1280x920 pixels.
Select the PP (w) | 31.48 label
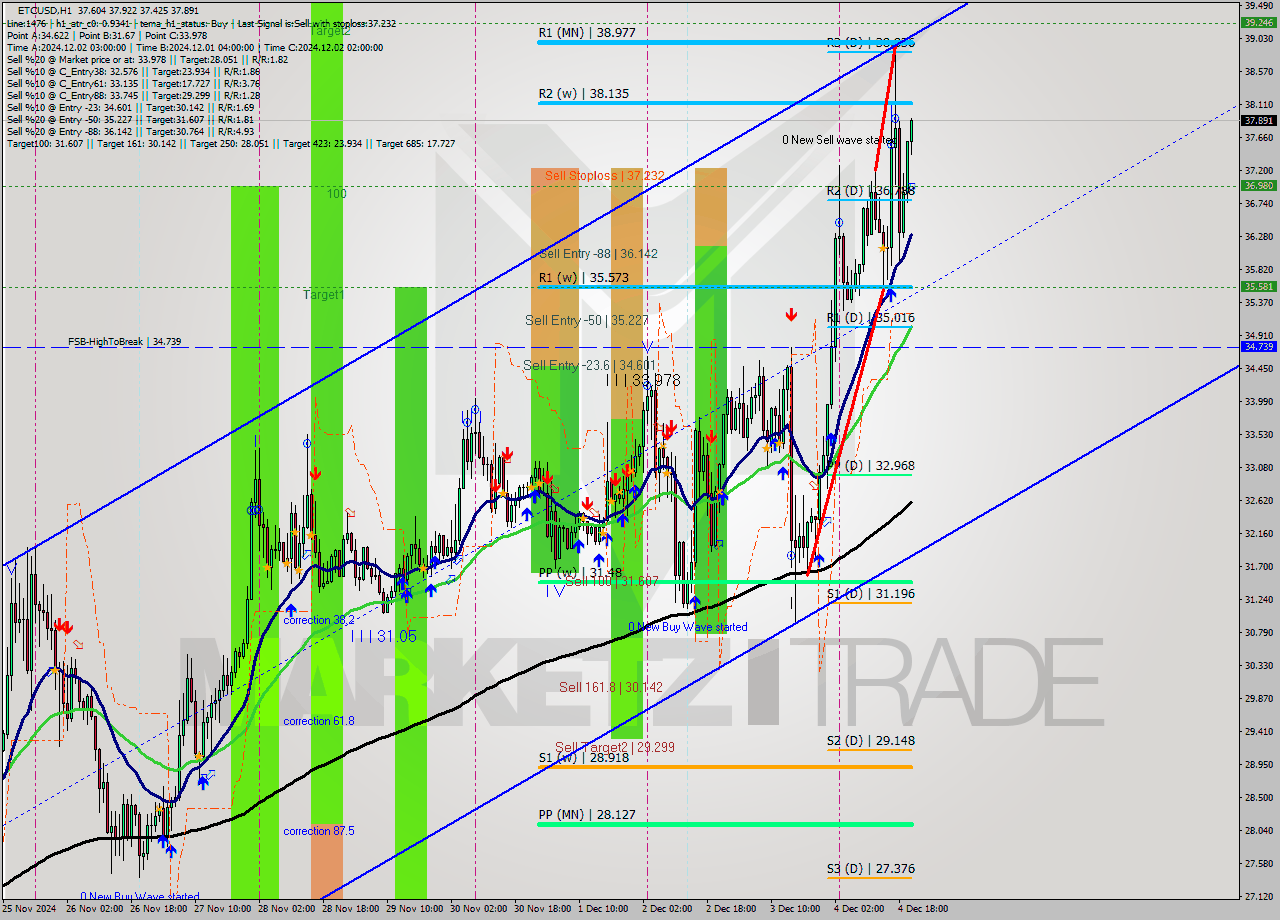(580, 573)
